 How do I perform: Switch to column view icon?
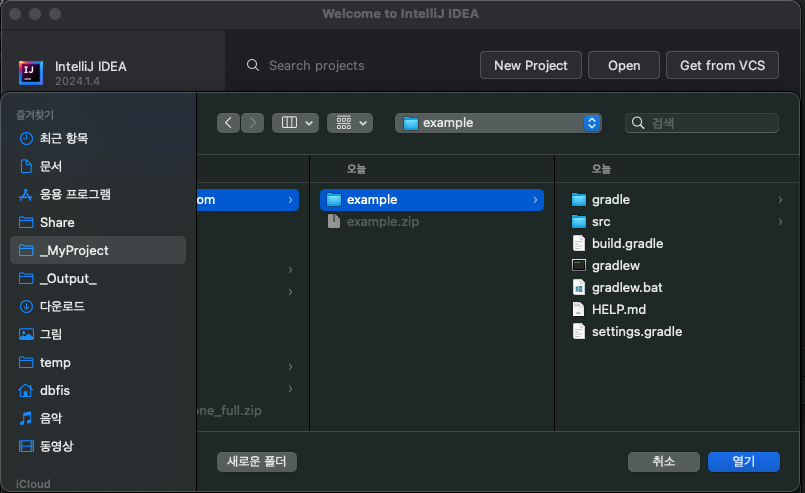click(x=289, y=122)
